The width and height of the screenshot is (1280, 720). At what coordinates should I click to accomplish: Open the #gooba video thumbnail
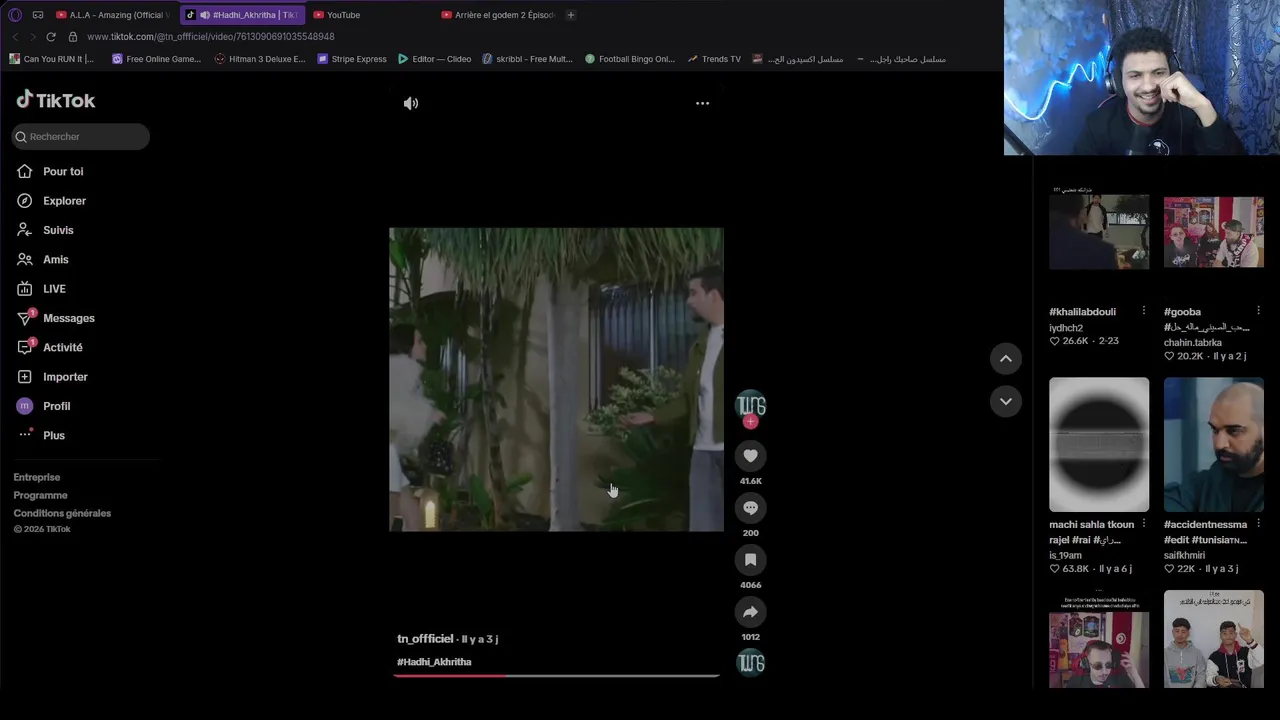click(x=1214, y=232)
